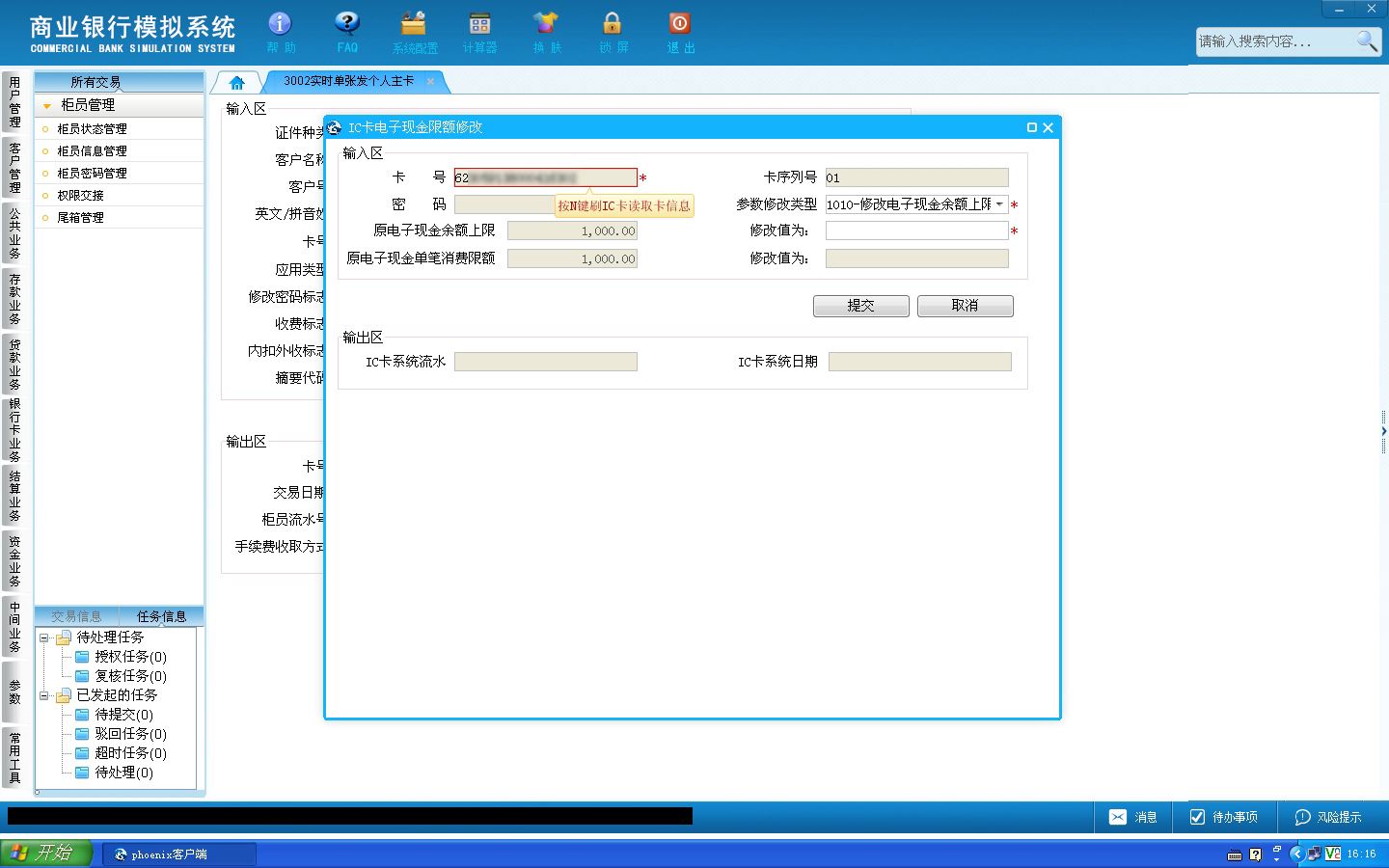Click the 取消 cancel button

tap(965, 306)
